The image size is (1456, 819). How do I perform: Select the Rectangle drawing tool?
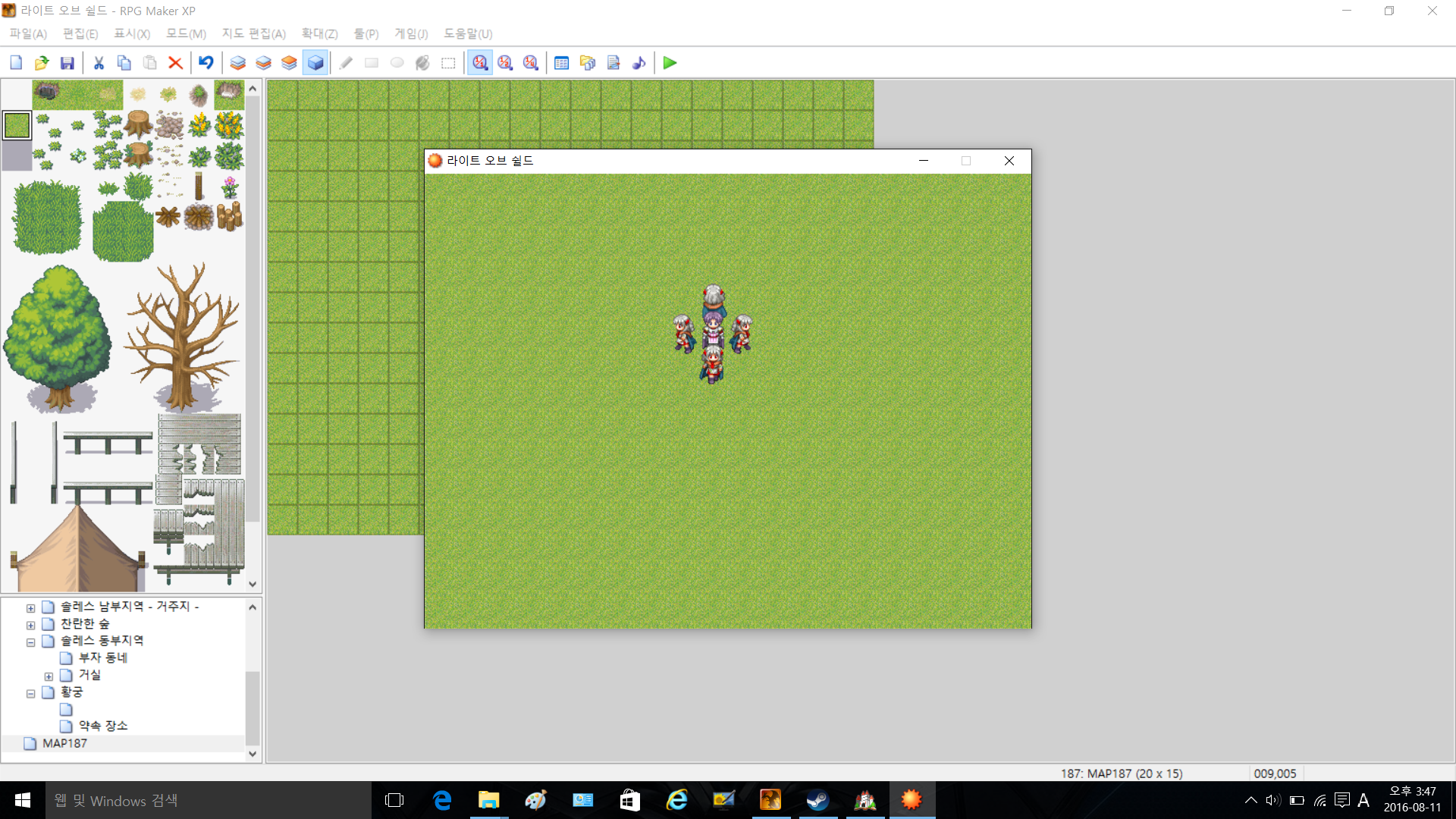372,63
